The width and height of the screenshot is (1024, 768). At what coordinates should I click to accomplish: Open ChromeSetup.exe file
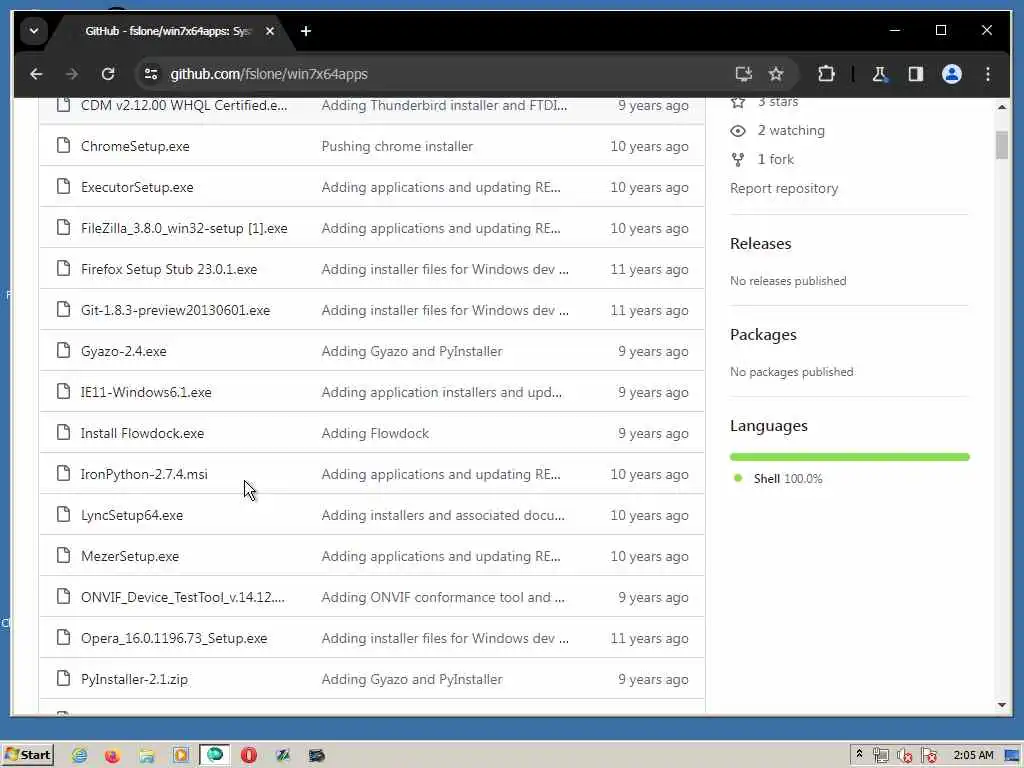point(135,146)
